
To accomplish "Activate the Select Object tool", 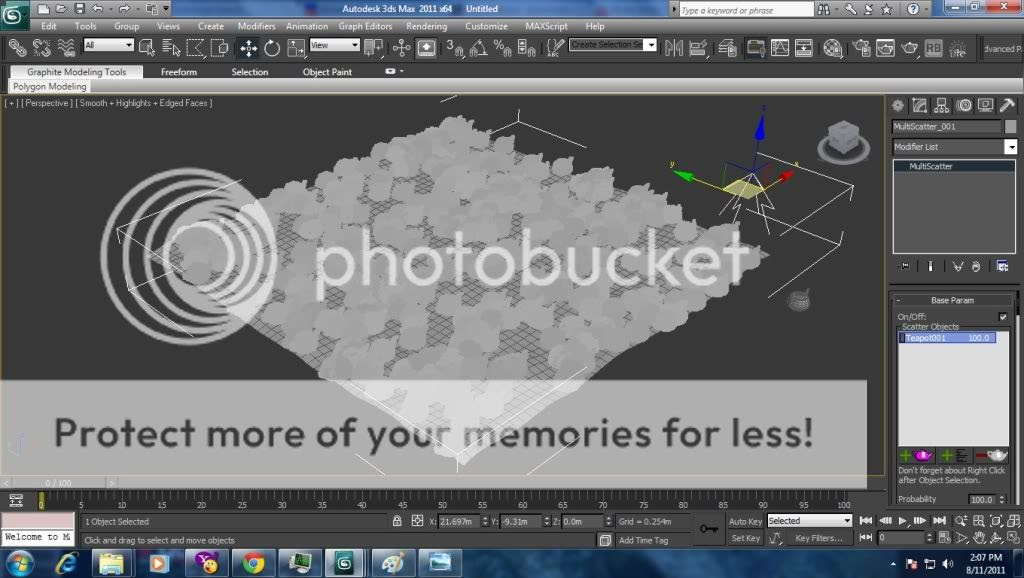I will [x=147, y=48].
